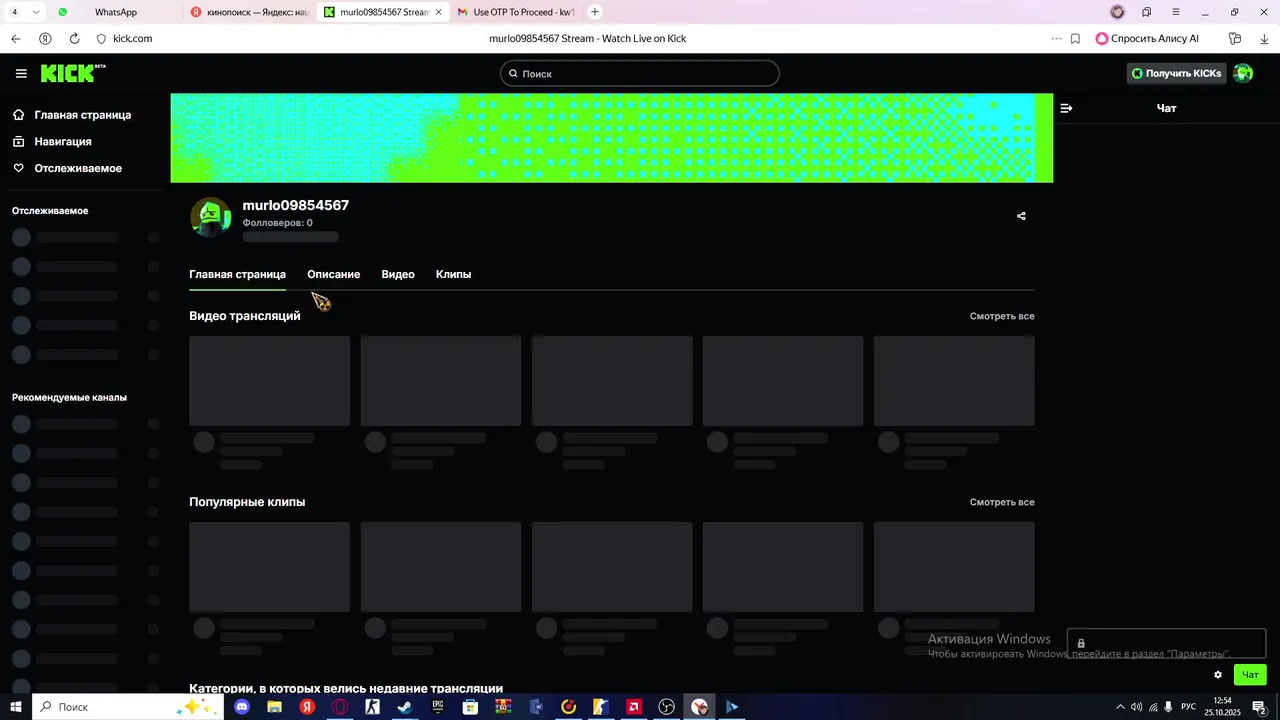Open the browser page options ellipsis
The width and height of the screenshot is (1280, 720).
pyautogui.click(x=1056, y=38)
